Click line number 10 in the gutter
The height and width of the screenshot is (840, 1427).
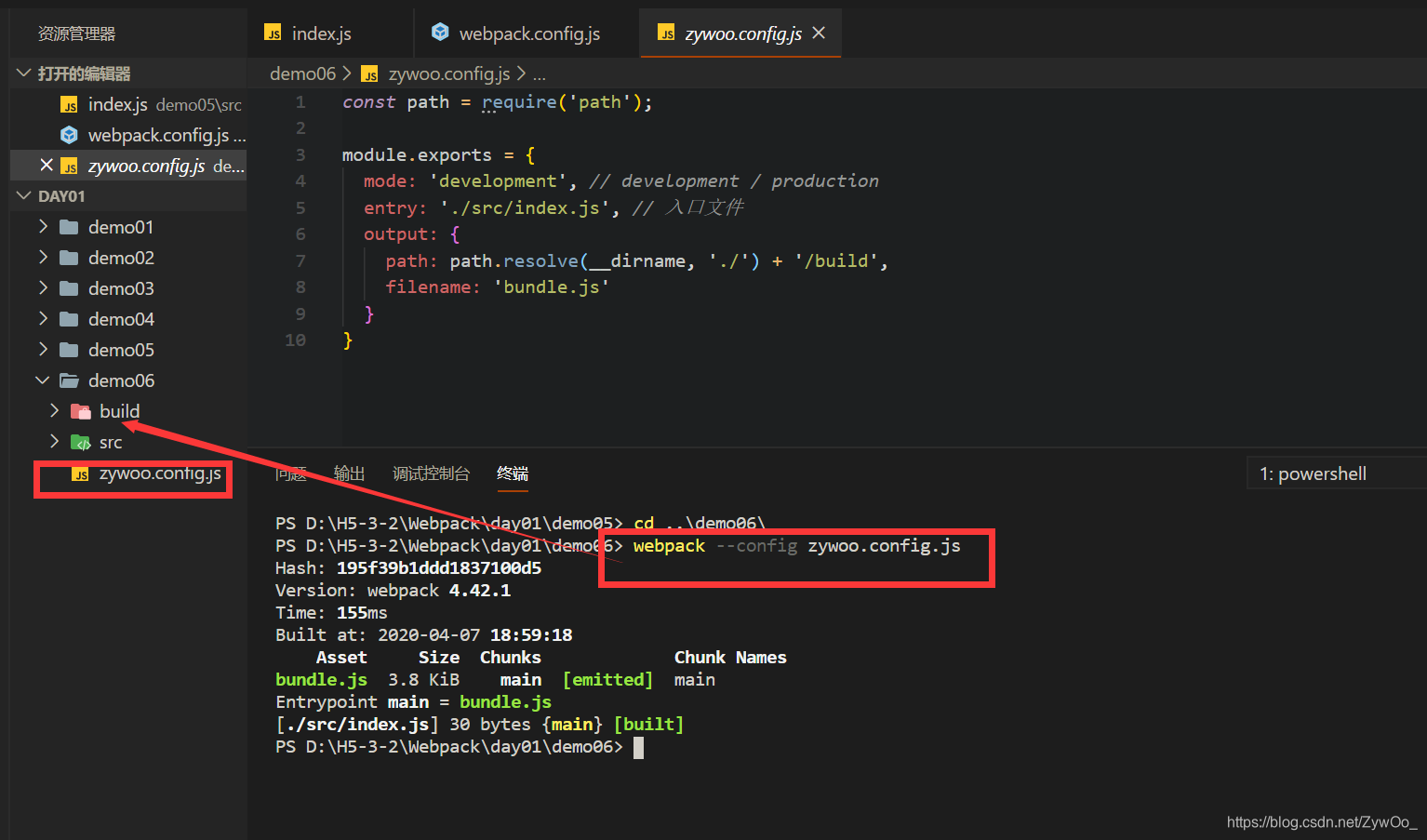295,340
